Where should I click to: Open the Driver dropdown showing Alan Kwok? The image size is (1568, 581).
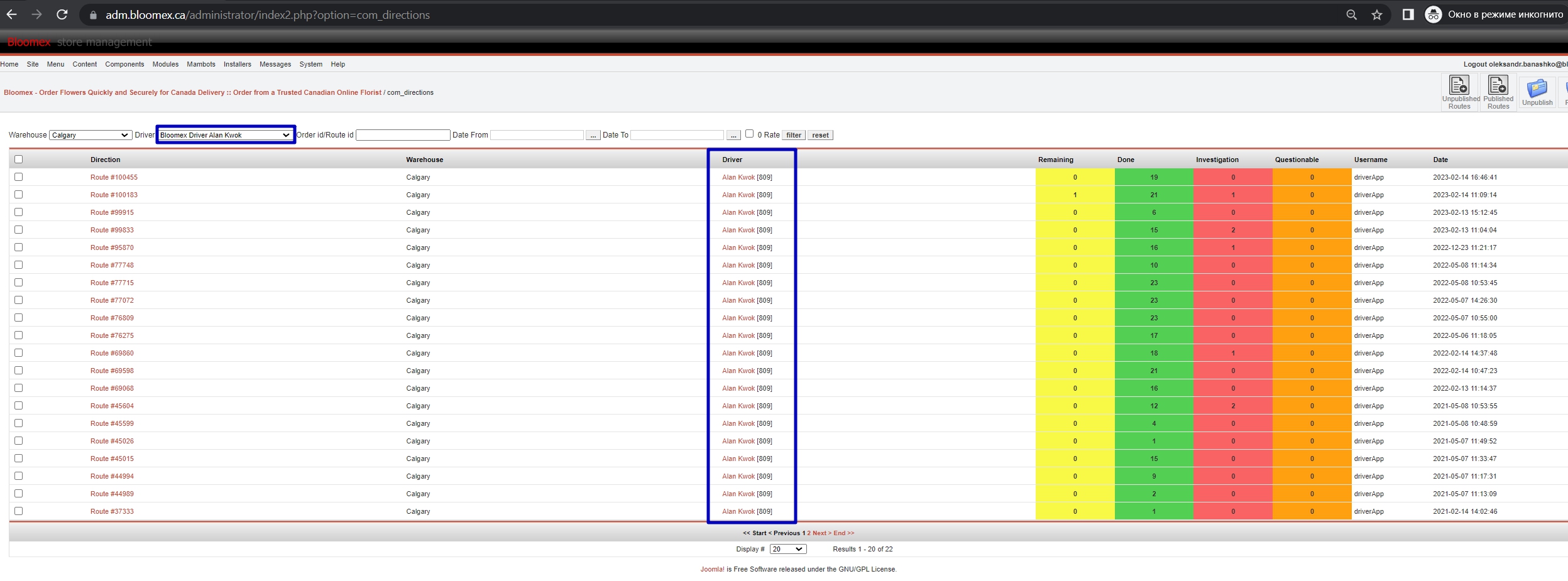[x=225, y=135]
